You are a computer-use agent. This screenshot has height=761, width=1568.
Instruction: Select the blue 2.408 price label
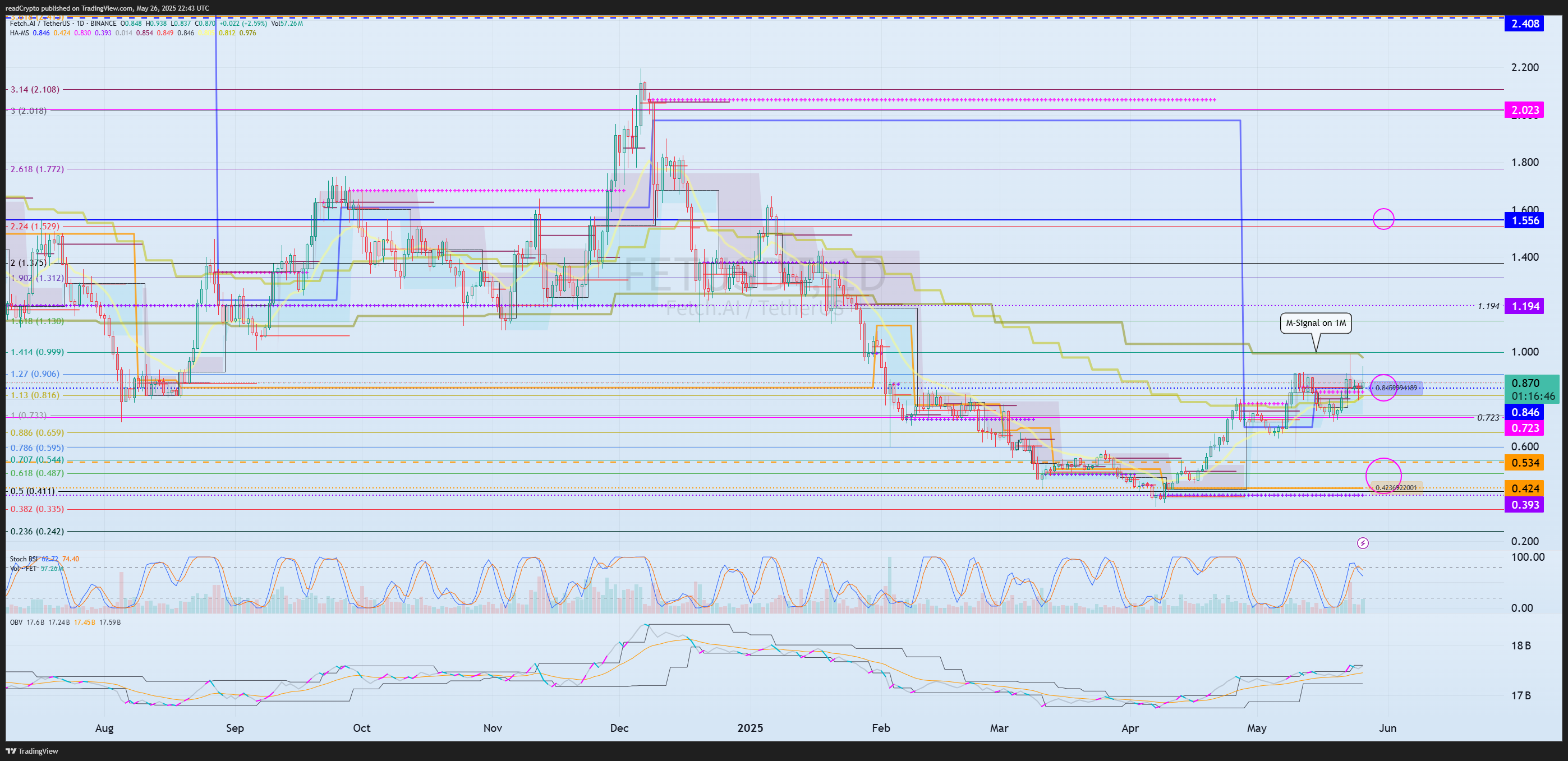click(x=1524, y=24)
